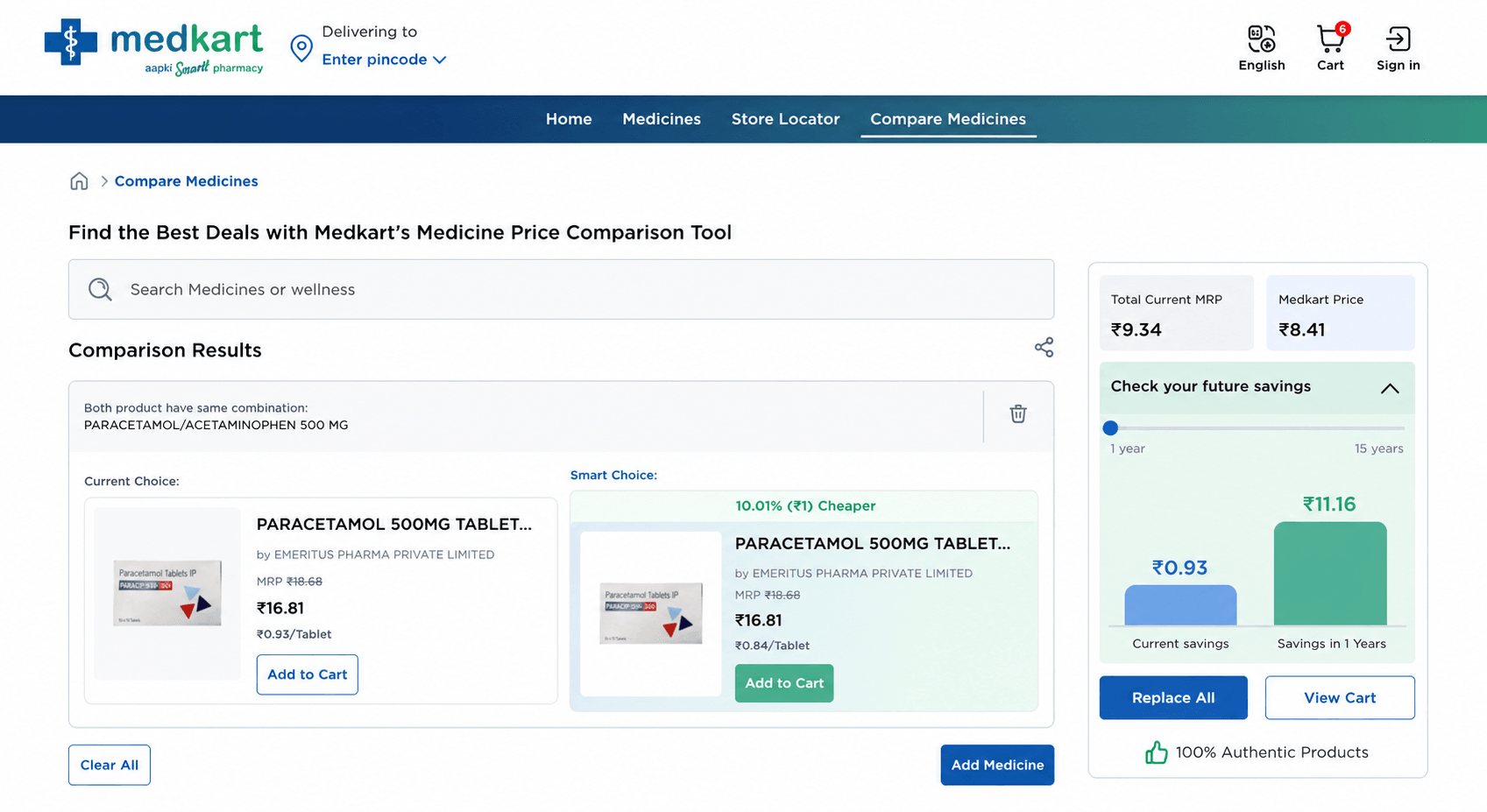Go to the Home tab
1487x812 pixels.
coord(569,119)
